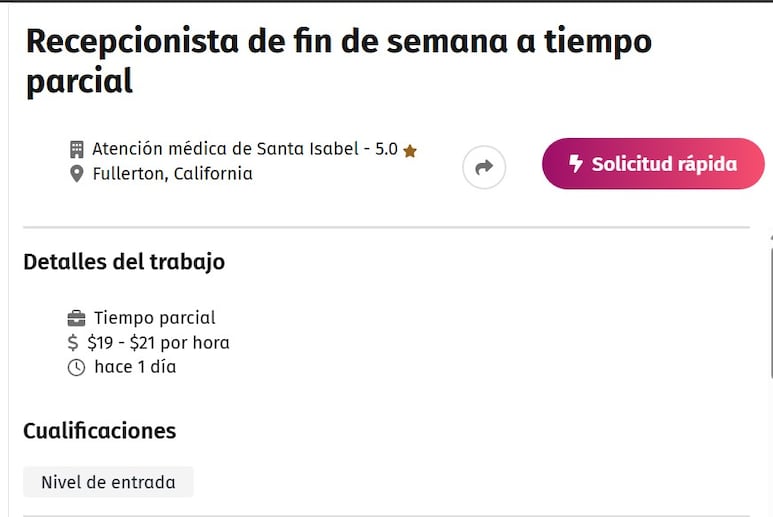Click the briefcase icon next to Tiempo parcial
Viewport: 773px width, 517px height.
coord(76,318)
